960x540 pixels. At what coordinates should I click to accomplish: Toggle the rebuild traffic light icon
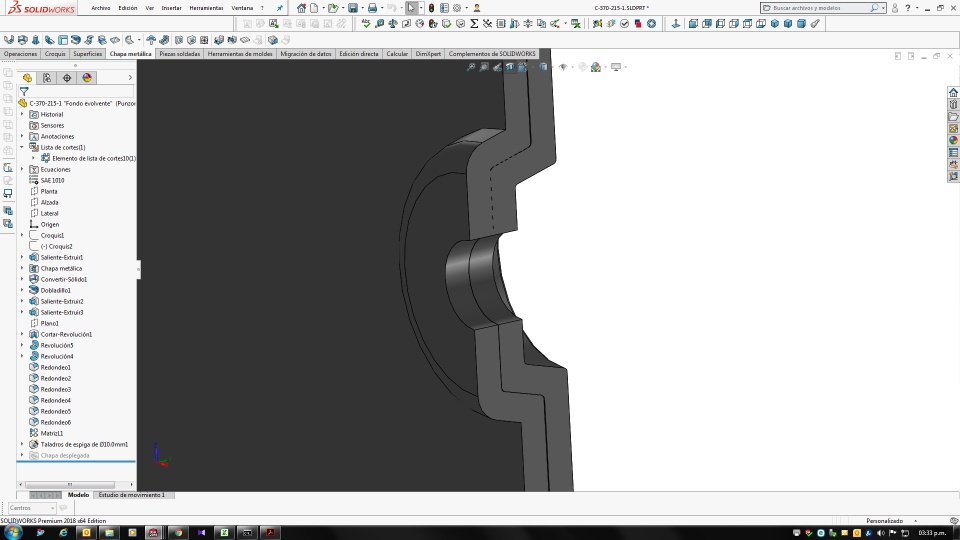point(431,8)
